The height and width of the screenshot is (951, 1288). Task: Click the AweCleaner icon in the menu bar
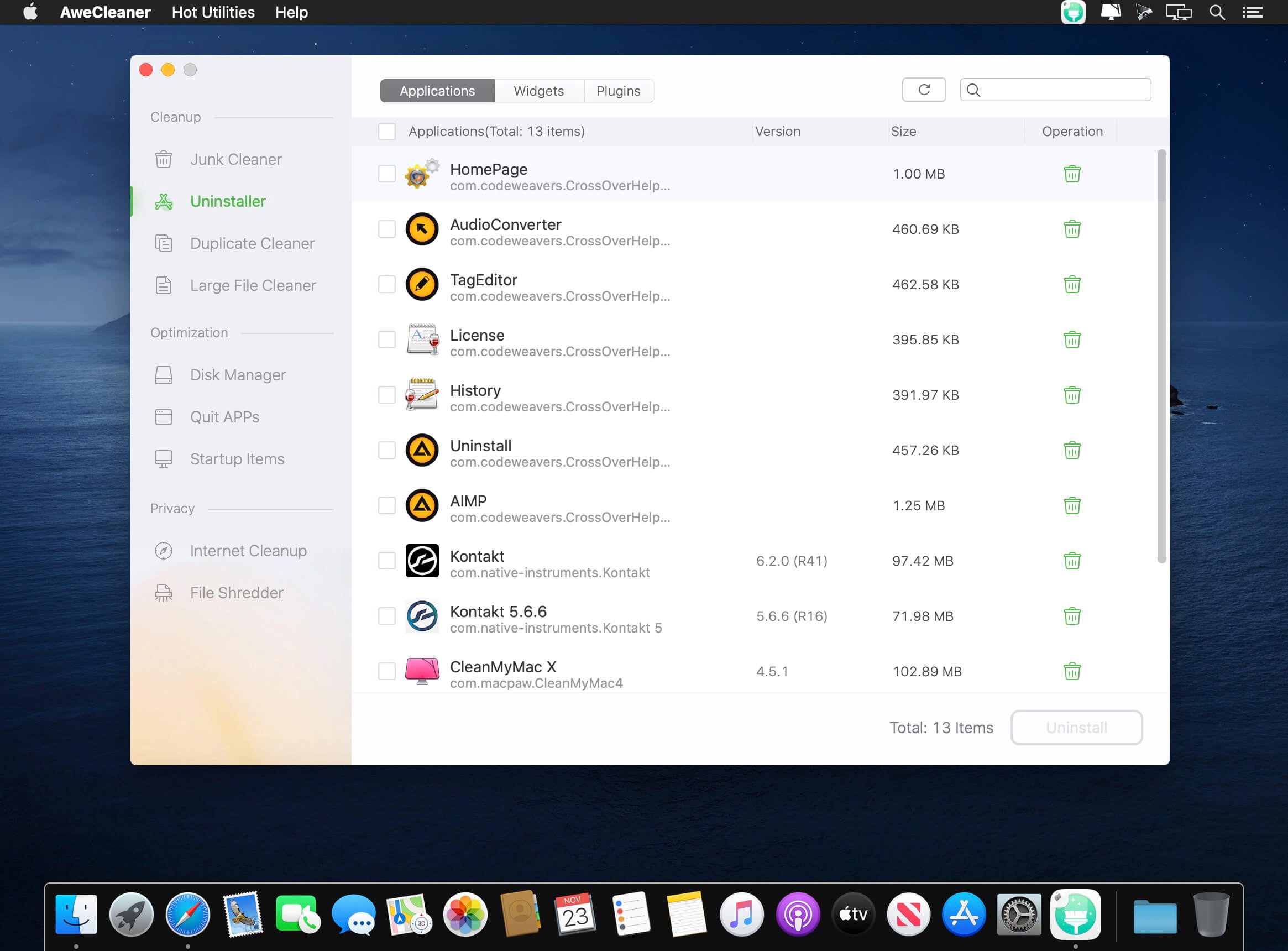[x=1073, y=12]
